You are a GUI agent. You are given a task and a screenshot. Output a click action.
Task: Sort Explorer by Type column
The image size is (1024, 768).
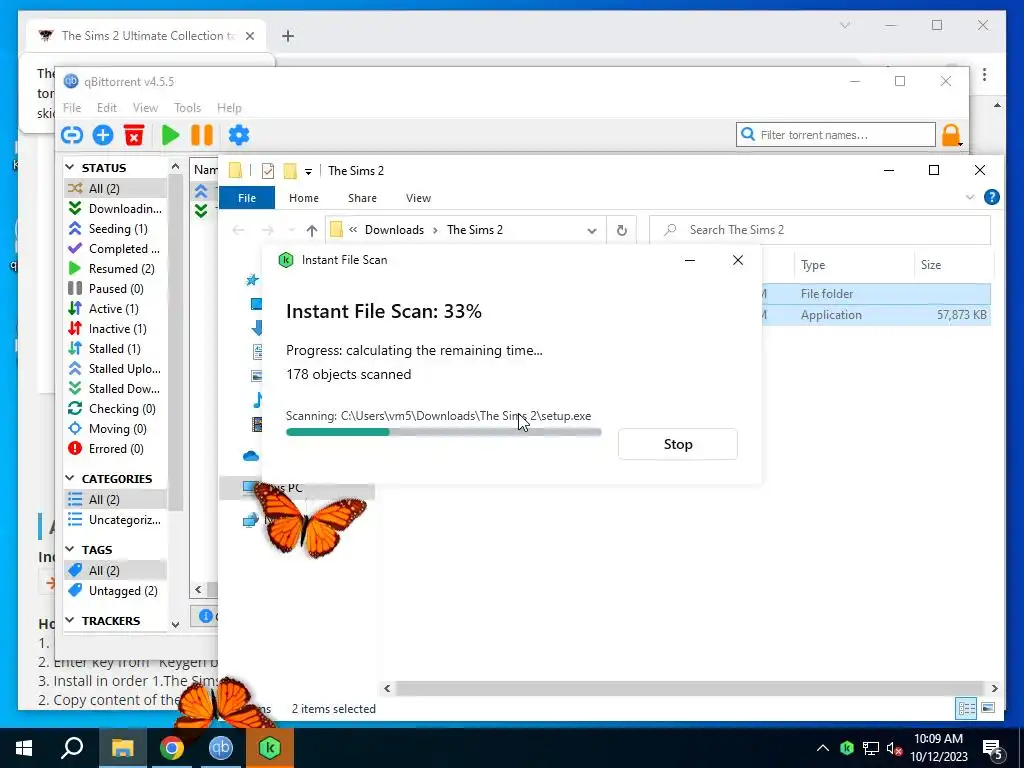[x=854, y=265]
